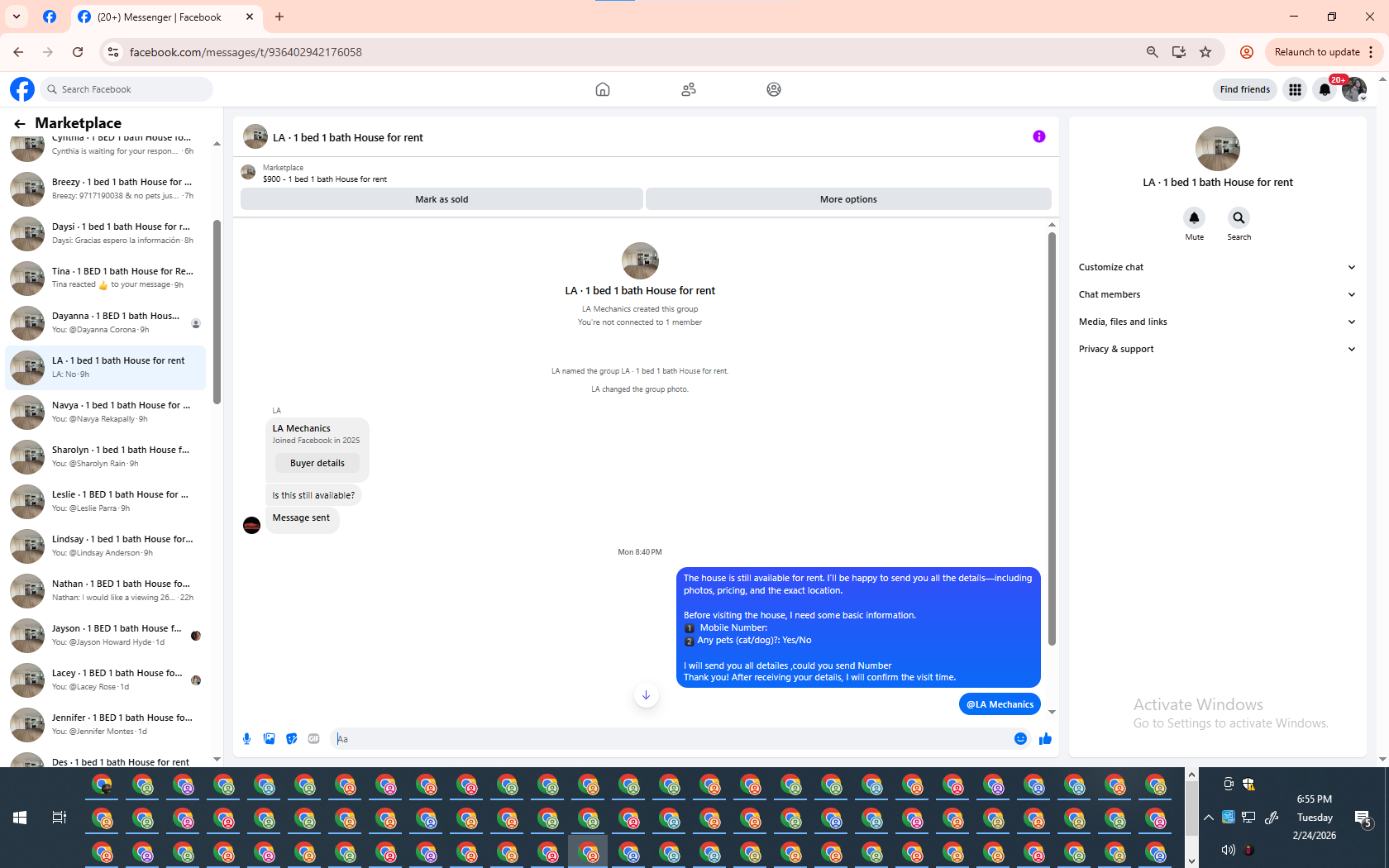Jump to the latest message with the down arrow

[x=646, y=695]
